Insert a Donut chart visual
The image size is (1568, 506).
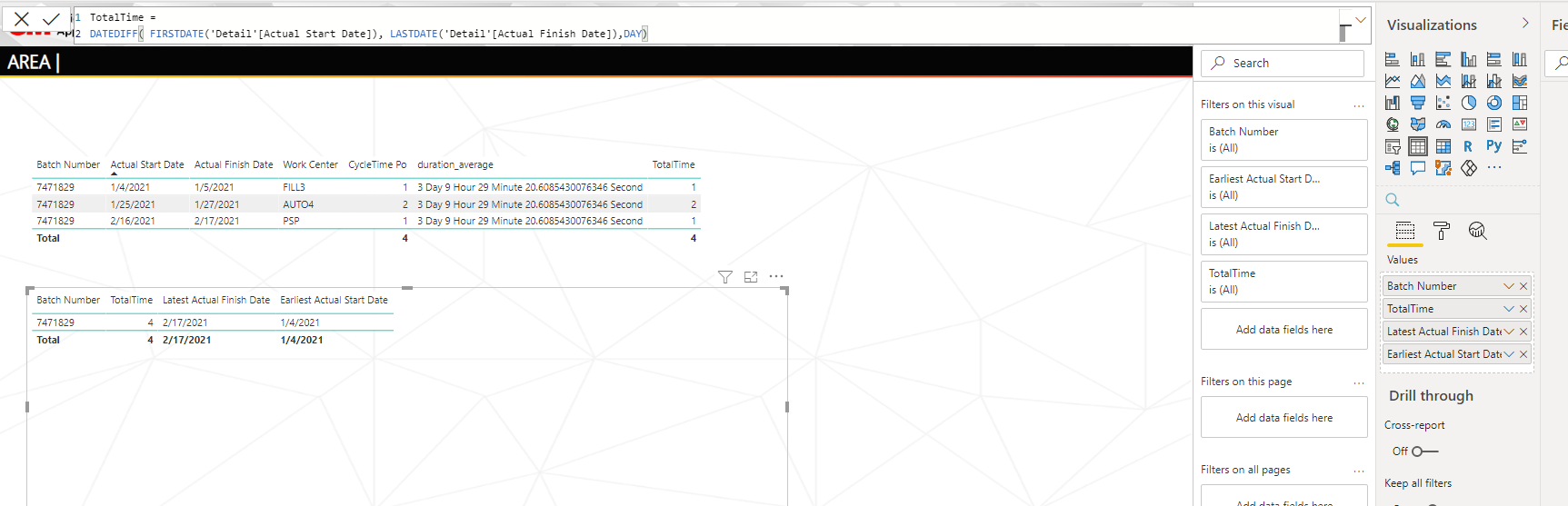click(x=1493, y=103)
